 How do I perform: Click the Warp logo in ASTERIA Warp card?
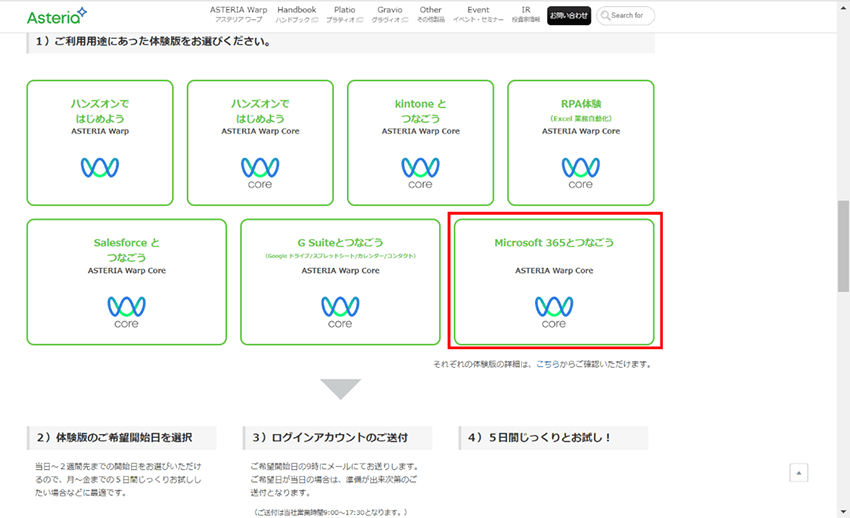pos(100,167)
